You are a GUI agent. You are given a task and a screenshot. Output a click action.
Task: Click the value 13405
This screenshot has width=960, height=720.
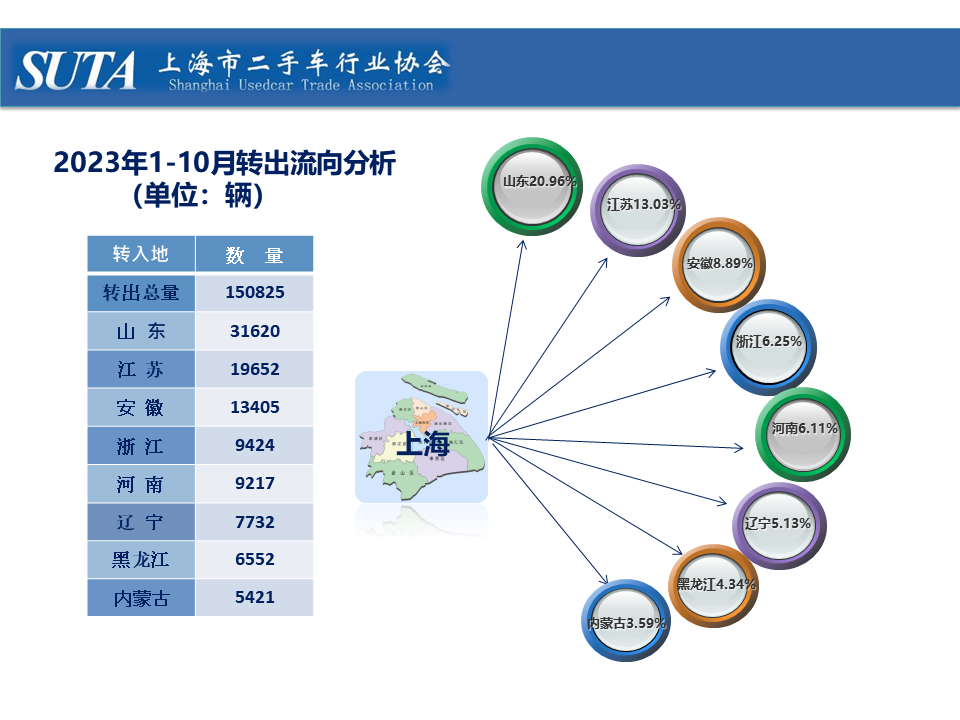255,407
